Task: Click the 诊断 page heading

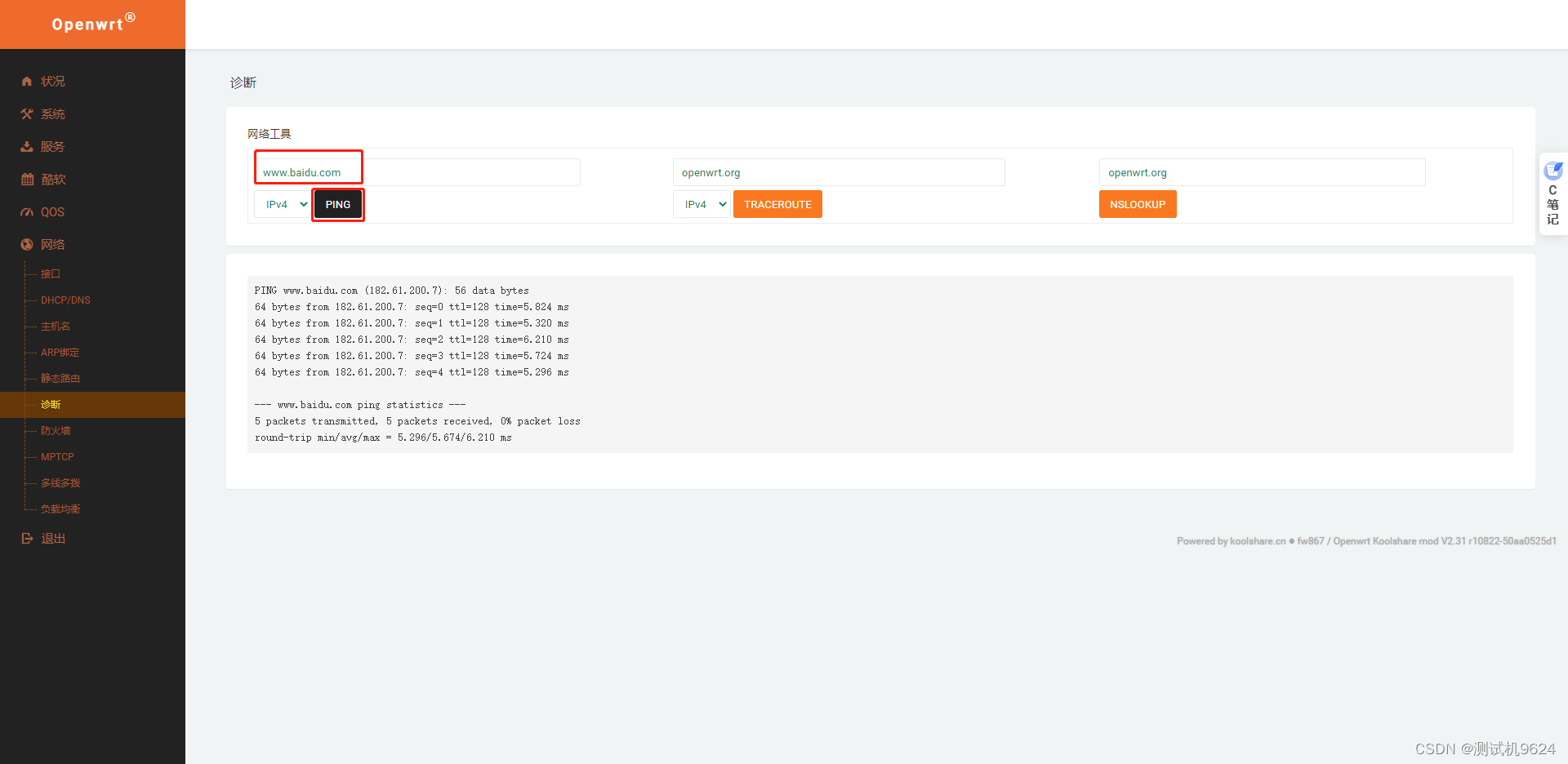Action: [x=243, y=82]
